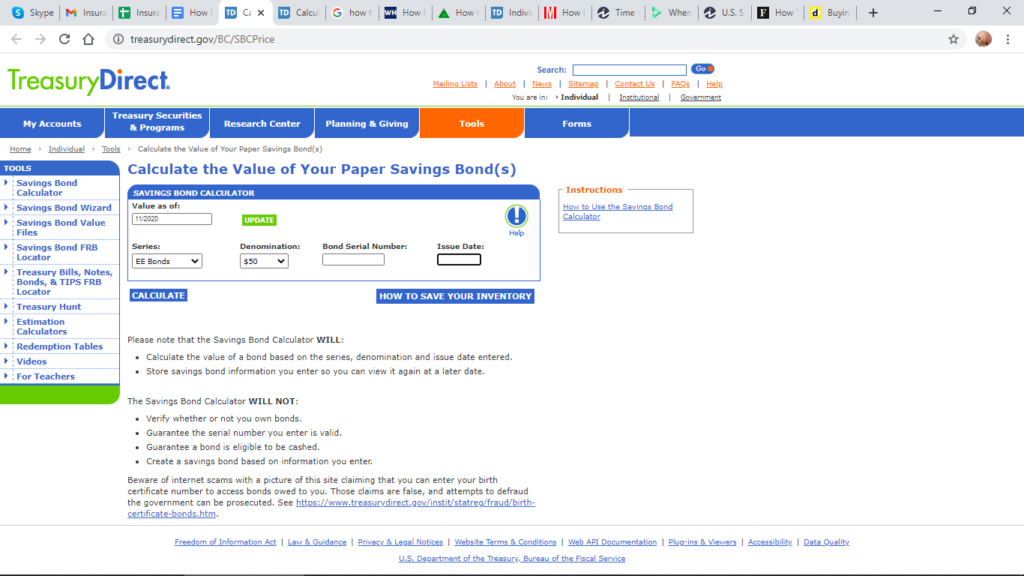Click the Chrome profile avatar icon
The width and height of the screenshot is (1024, 576).
983,39
